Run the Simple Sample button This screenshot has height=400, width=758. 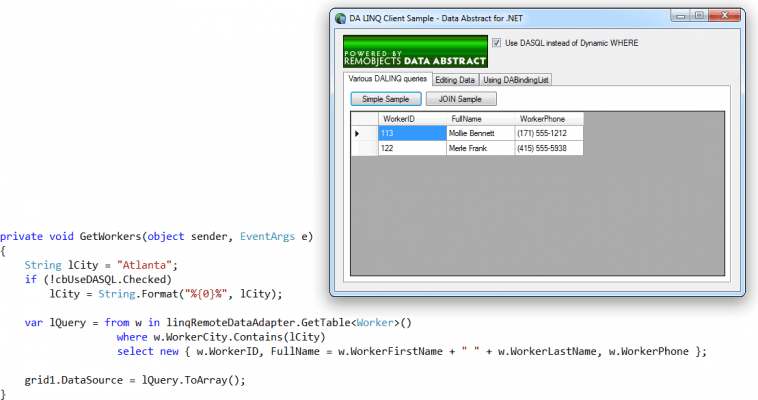(386, 99)
